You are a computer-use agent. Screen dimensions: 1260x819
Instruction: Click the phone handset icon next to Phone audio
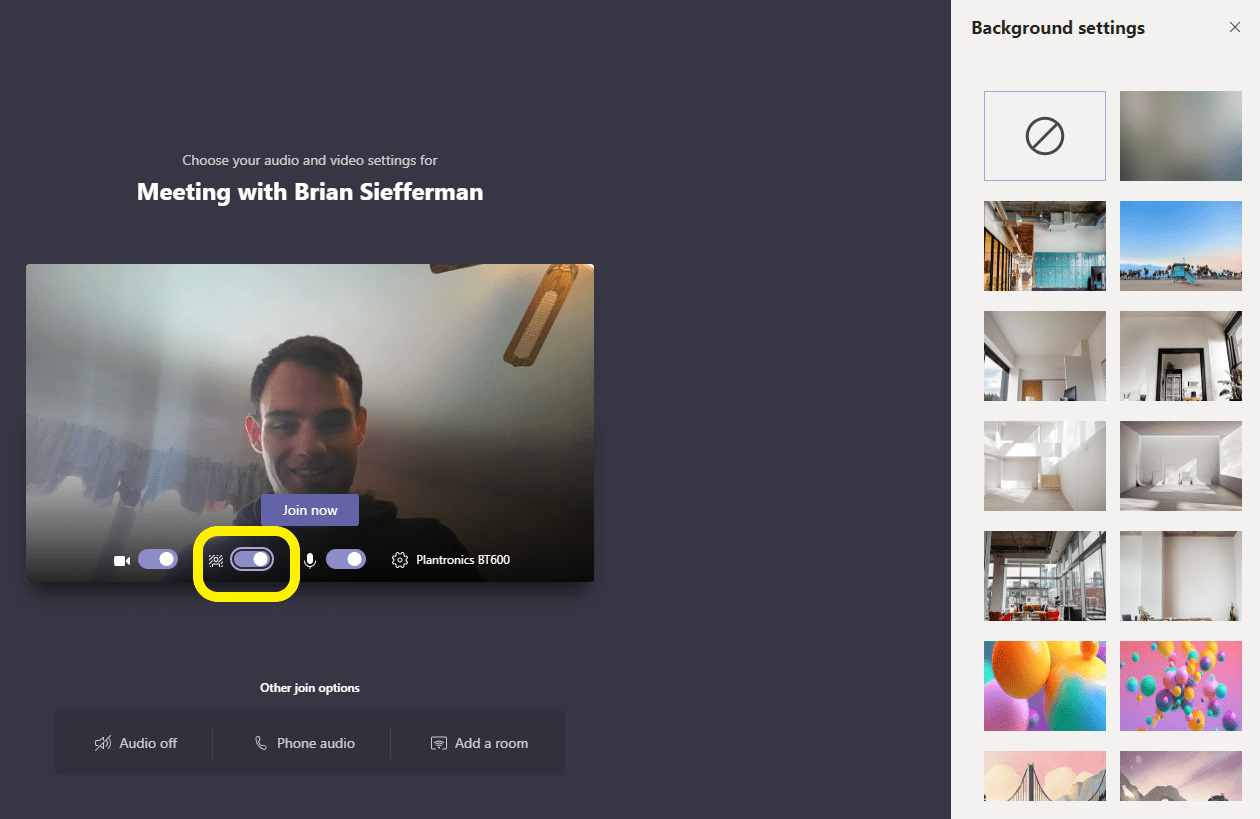(260, 743)
